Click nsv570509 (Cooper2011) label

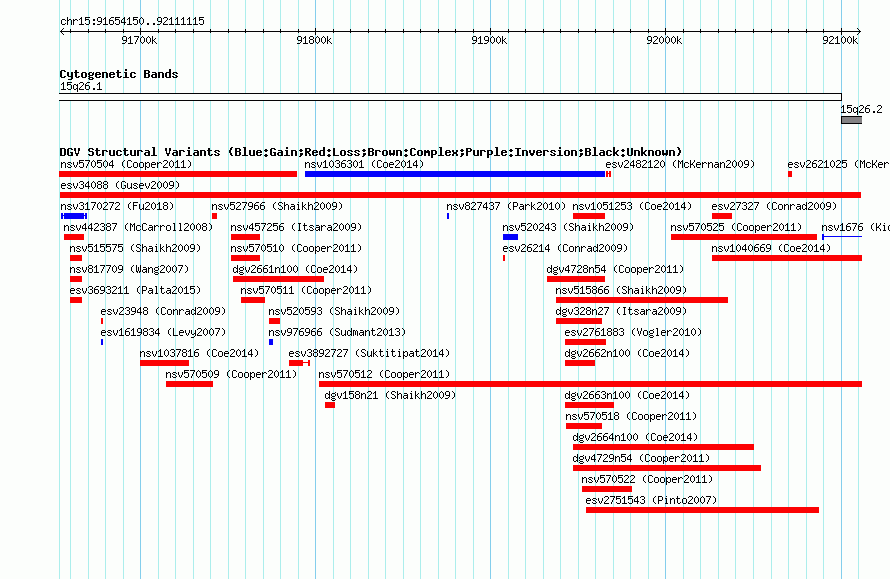(x=232, y=375)
